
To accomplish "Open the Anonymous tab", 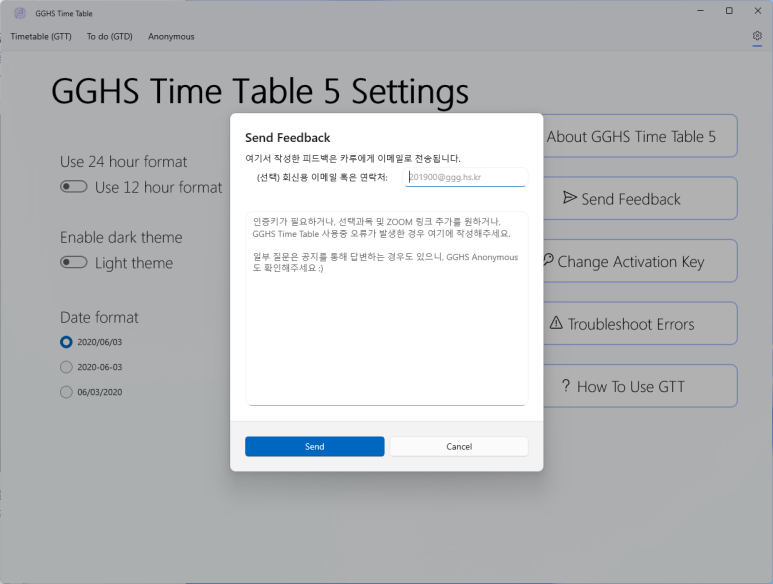I will pyautogui.click(x=171, y=36).
